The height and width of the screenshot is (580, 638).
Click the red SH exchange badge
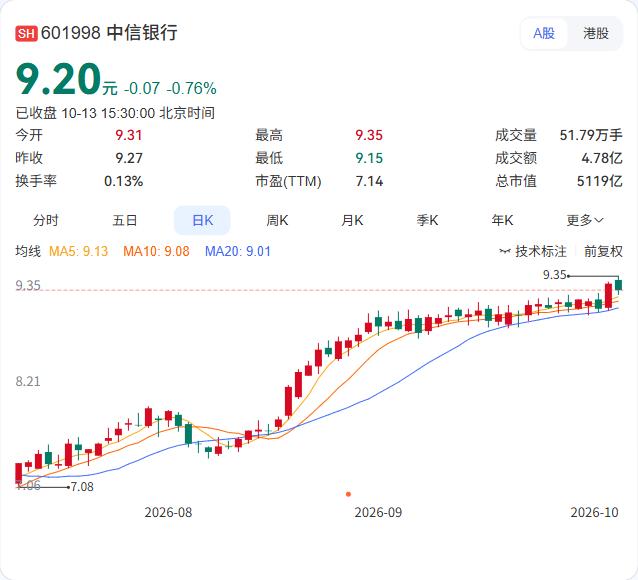26,33
